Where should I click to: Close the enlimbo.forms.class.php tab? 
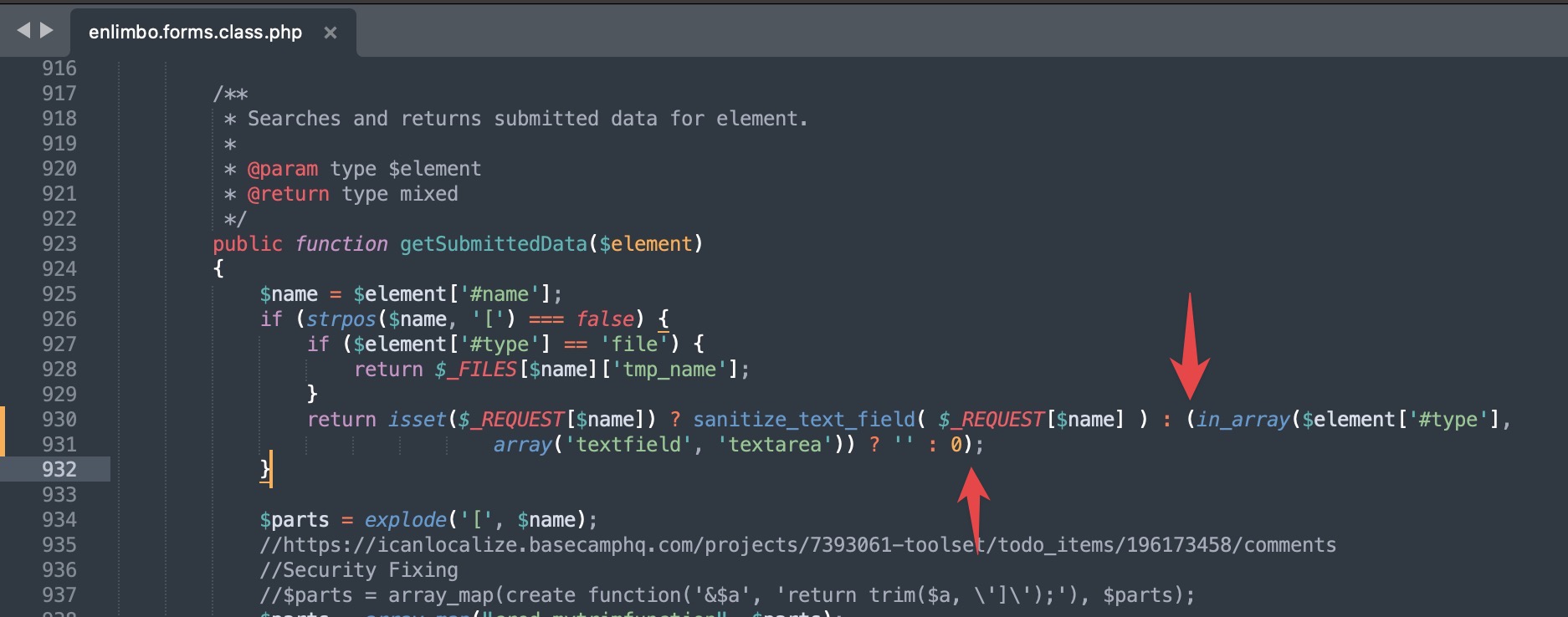click(x=331, y=33)
